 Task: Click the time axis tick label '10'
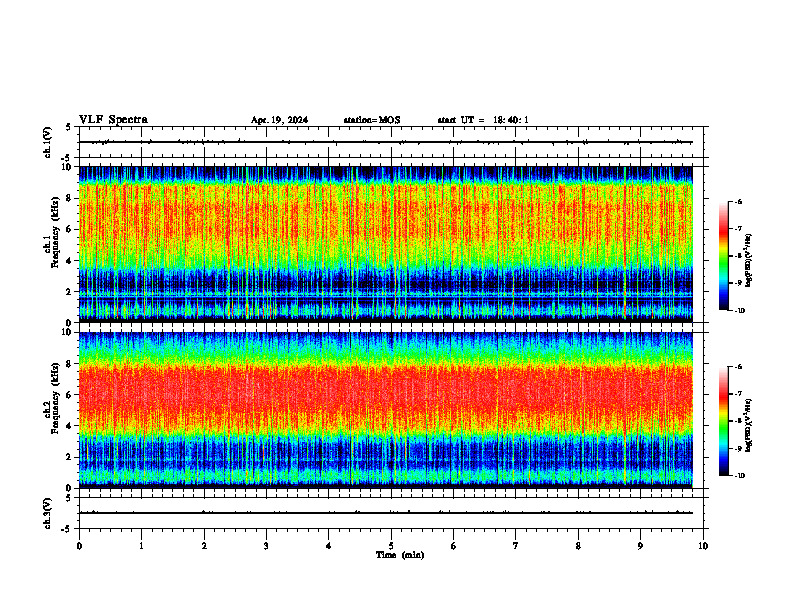pyautogui.click(x=703, y=546)
